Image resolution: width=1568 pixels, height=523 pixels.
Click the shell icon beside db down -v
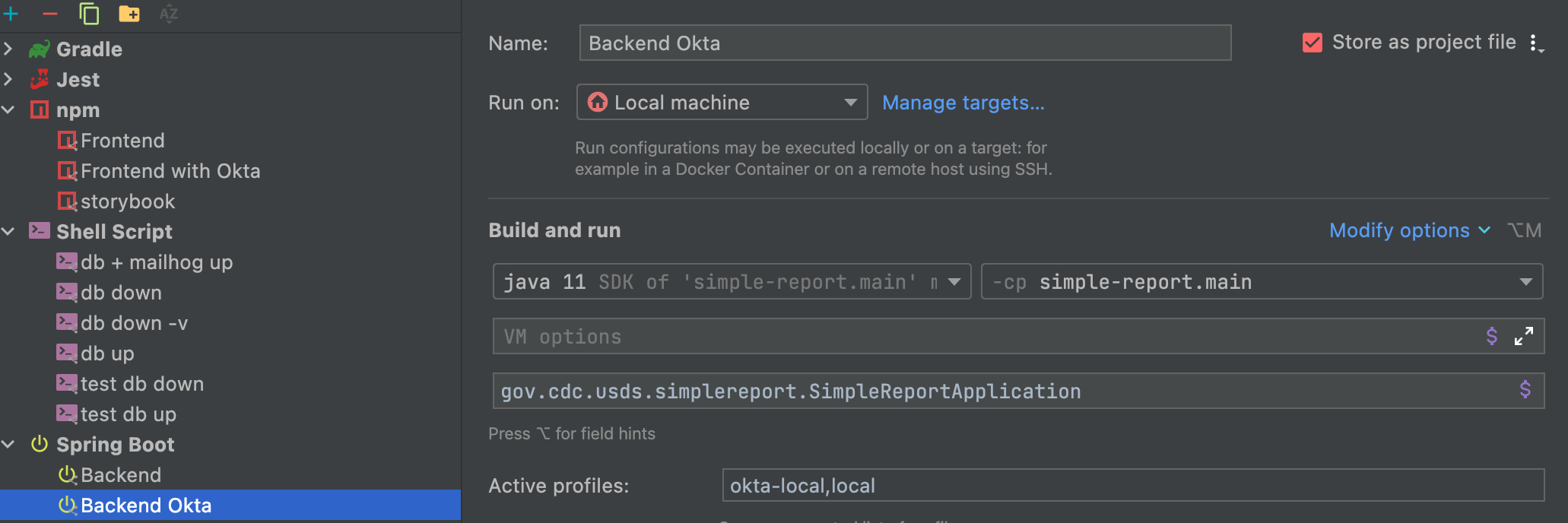click(67, 323)
